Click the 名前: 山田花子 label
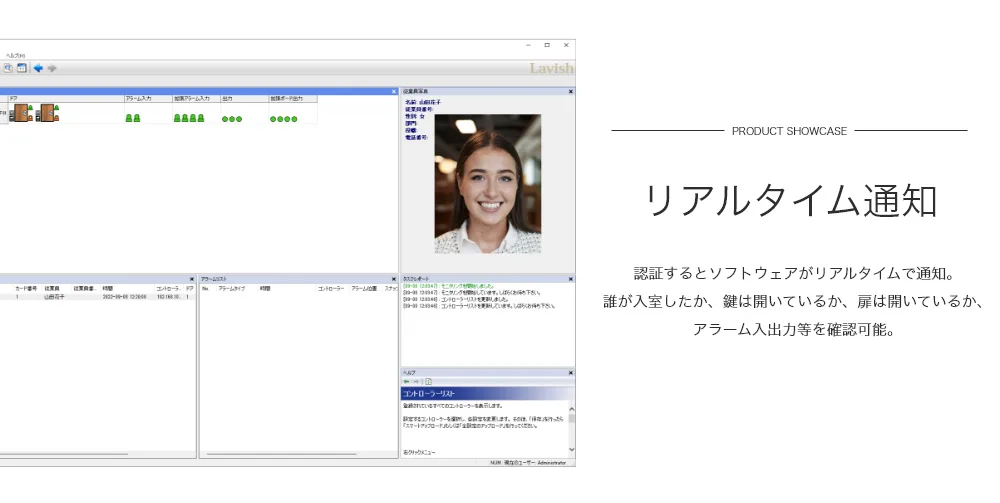Screen dimensions: 1000x503 (423, 102)
